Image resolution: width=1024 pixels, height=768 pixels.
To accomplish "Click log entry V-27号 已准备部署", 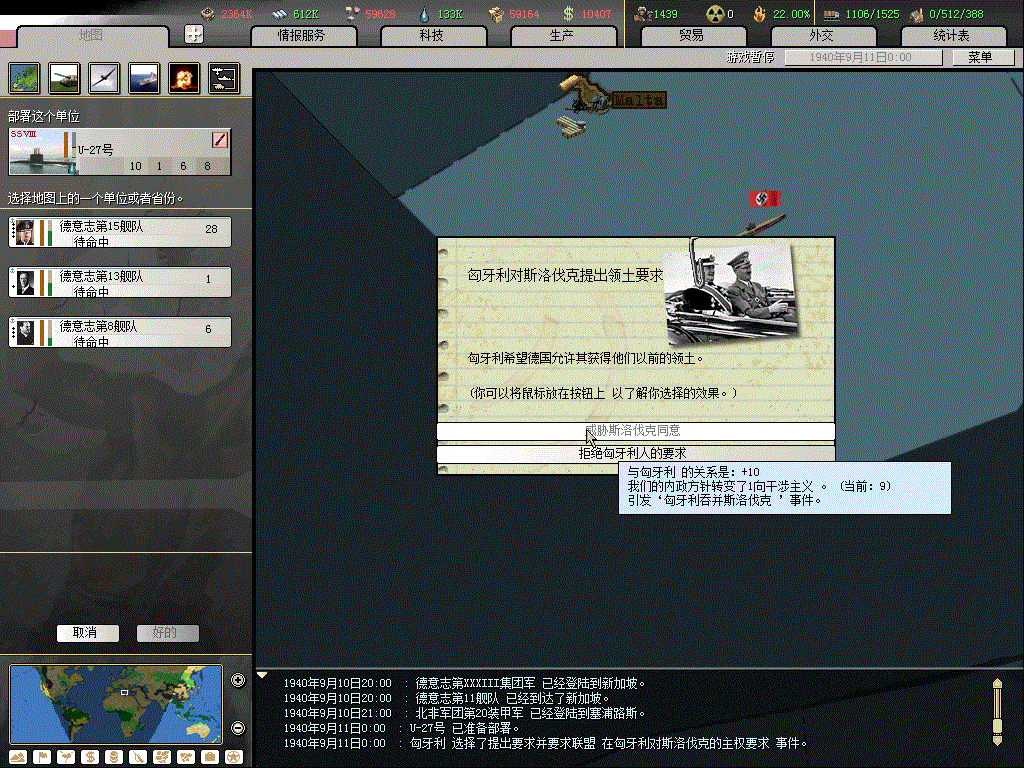I will click(x=401, y=728).
